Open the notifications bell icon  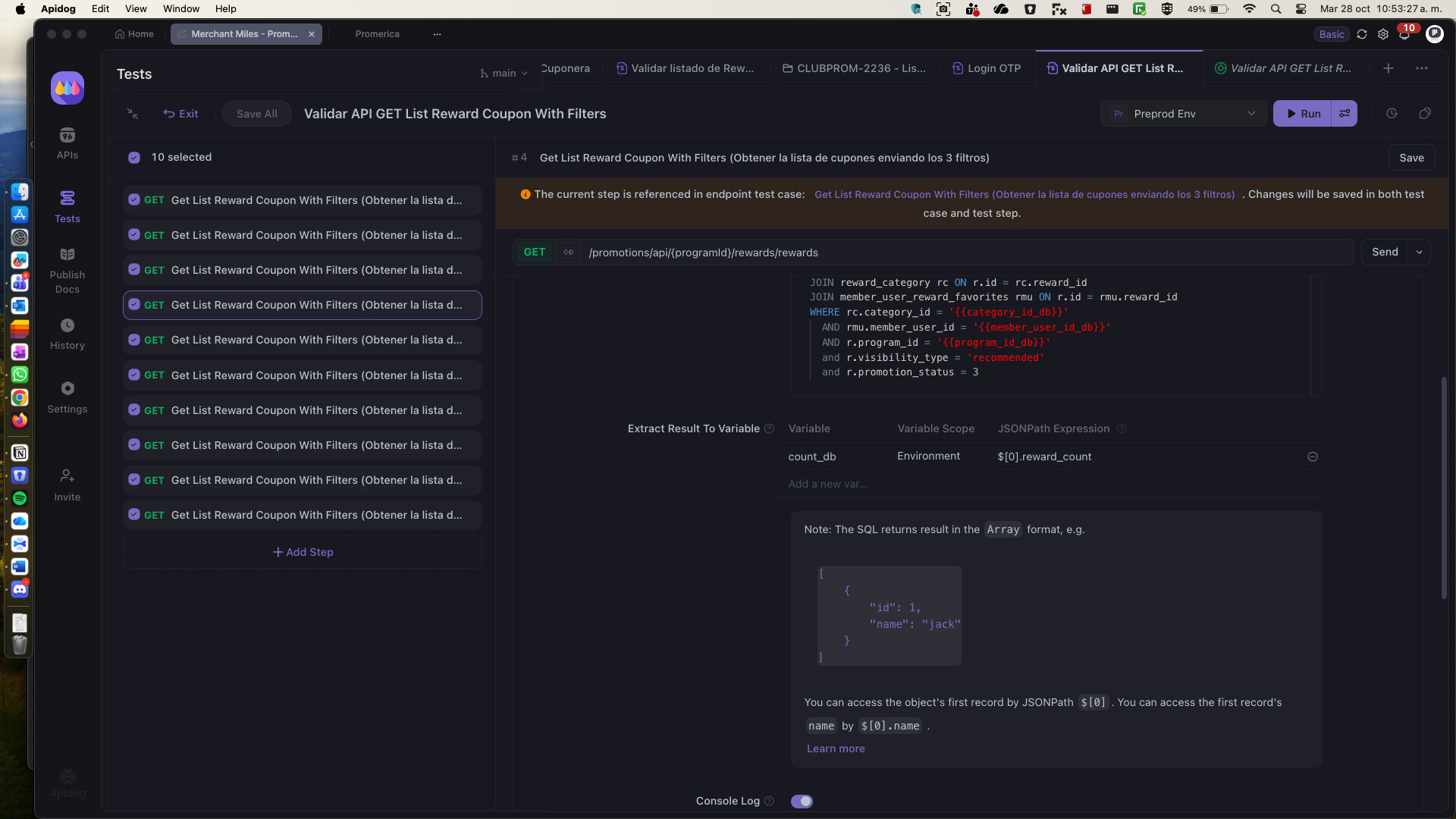pyautogui.click(x=1404, y=34)
